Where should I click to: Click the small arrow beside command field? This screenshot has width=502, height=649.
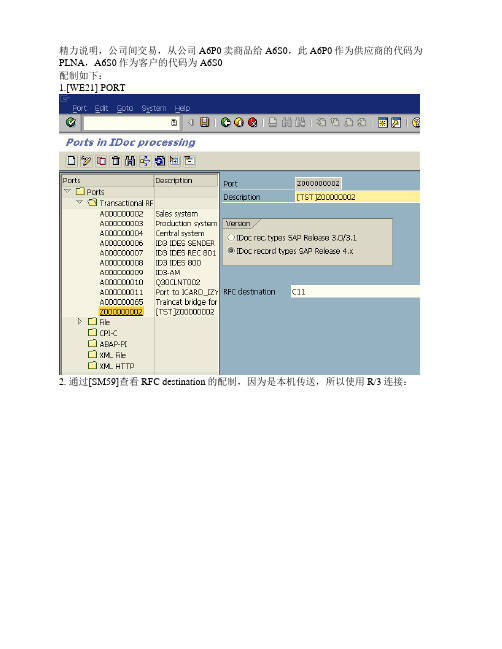click(191, 123)
